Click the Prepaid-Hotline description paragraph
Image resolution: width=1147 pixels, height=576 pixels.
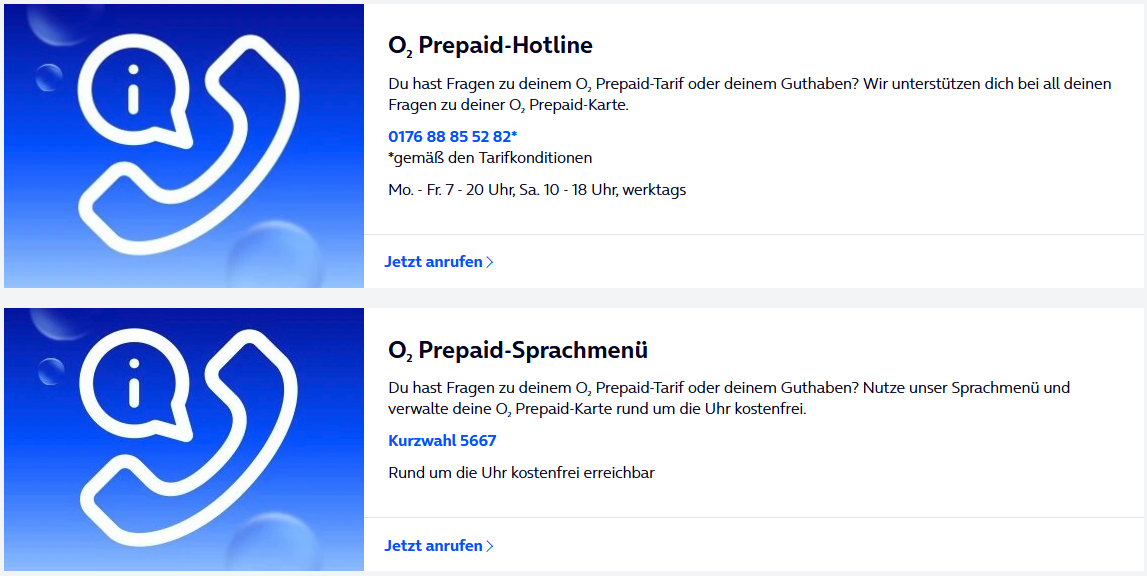point(750,94)
